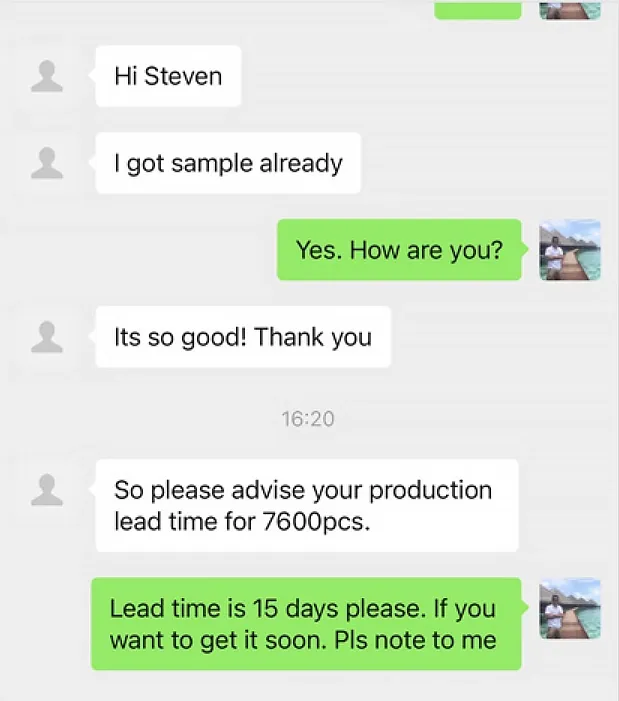Image resolution: width=619 pixels, height=701 pixels.
Task: Click the word "Steven" in the first message
Action: coord(183,76)
